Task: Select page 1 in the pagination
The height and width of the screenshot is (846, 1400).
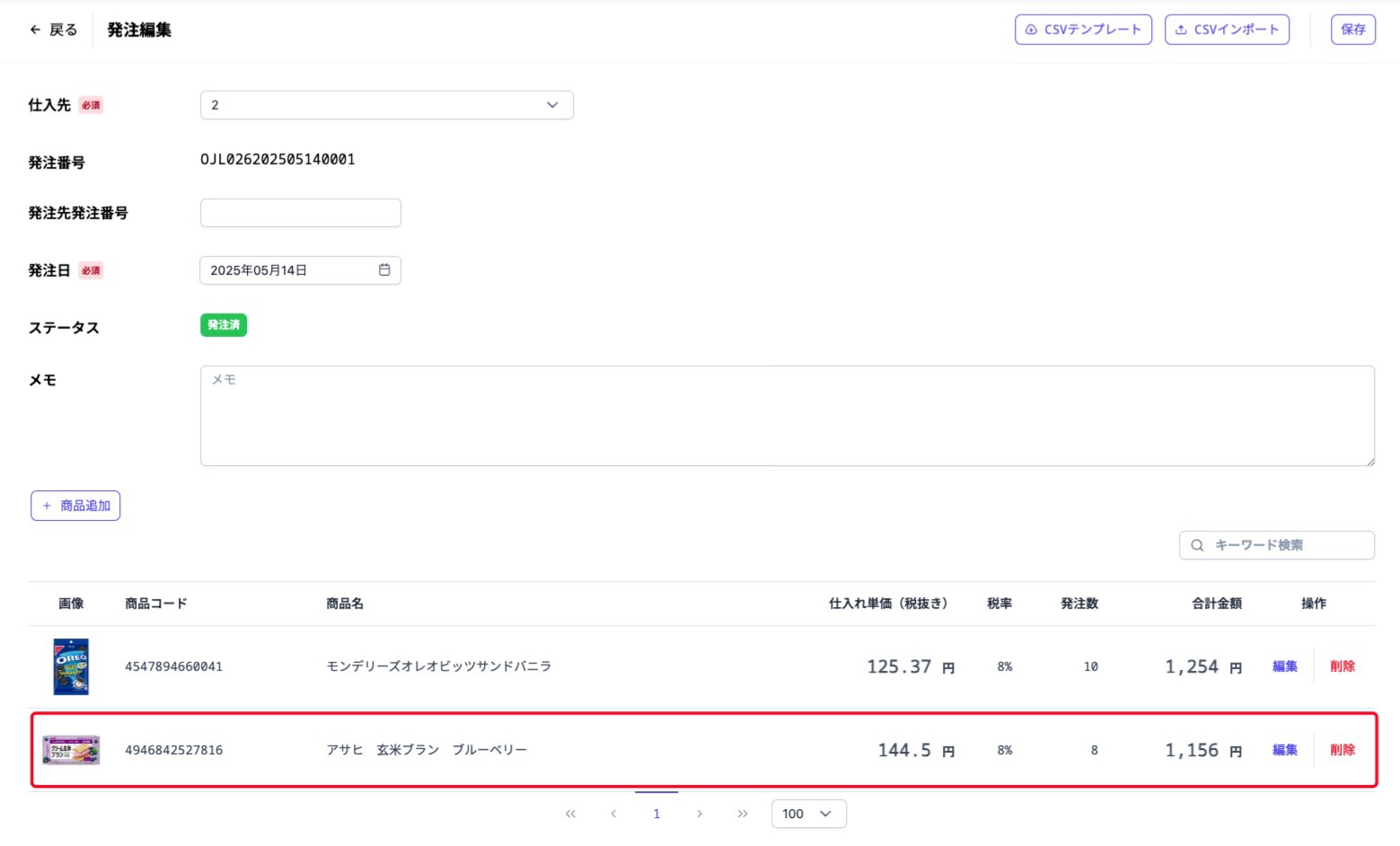Action: tap(656, 814)
